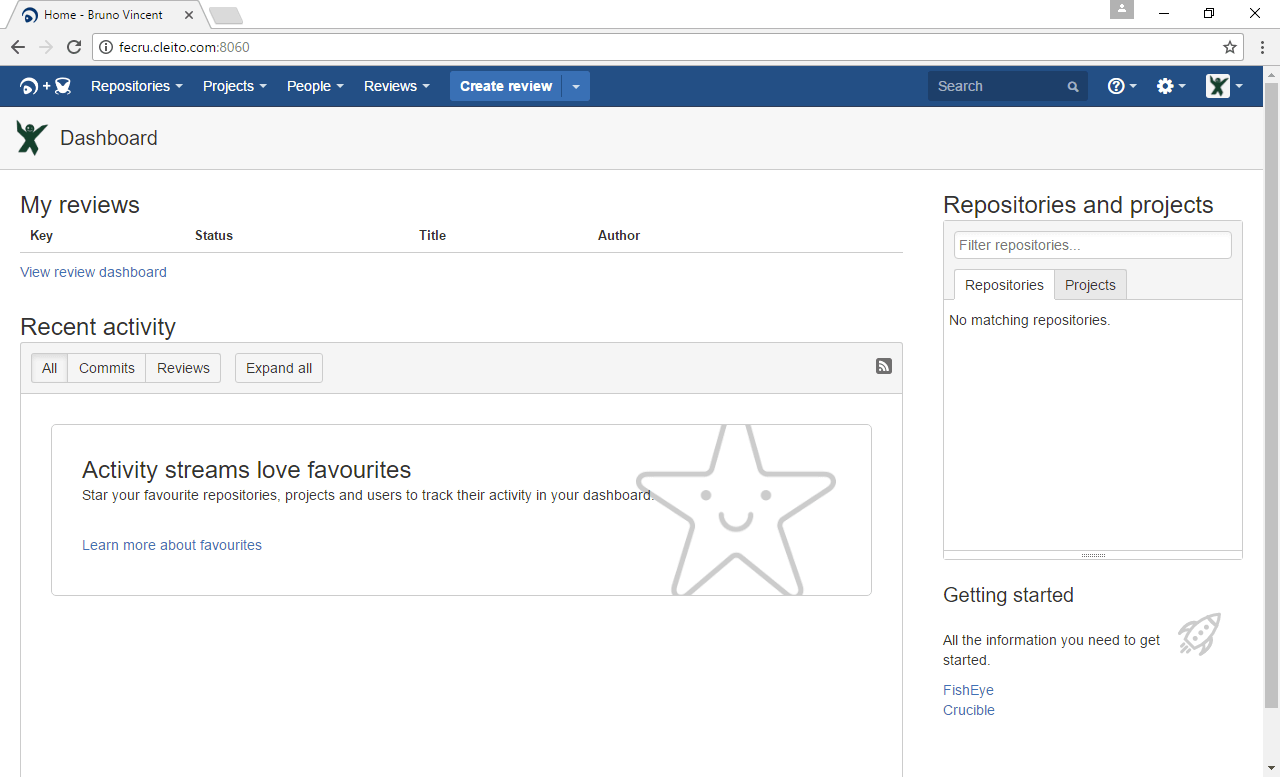Open View review dashboard link

pyautogui.click(x=93, y=272)
